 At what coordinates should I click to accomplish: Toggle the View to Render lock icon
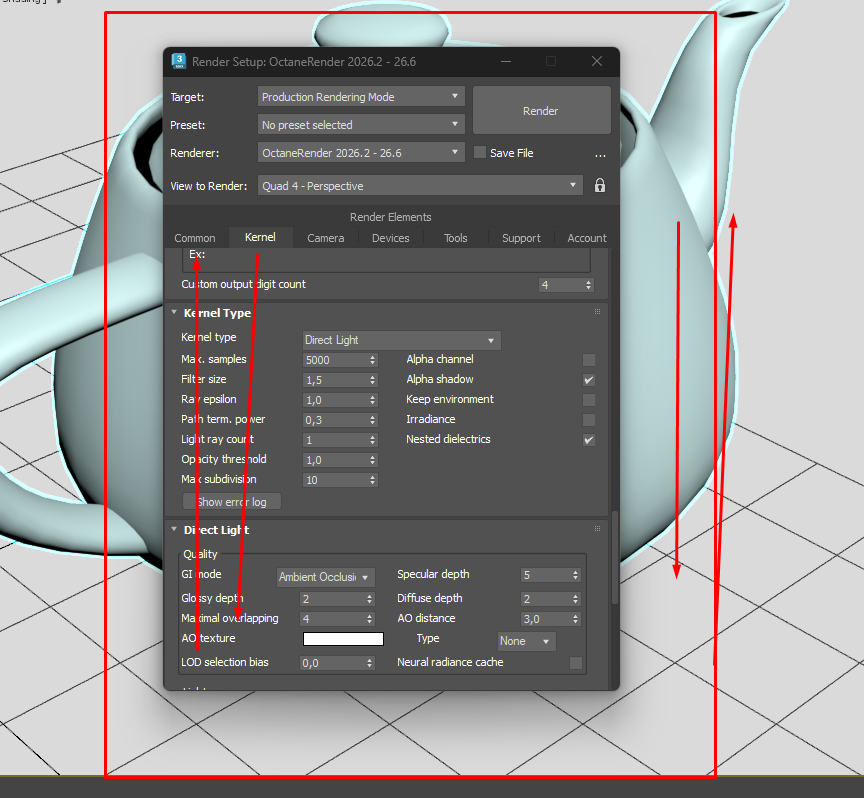(x=600, y=186)
